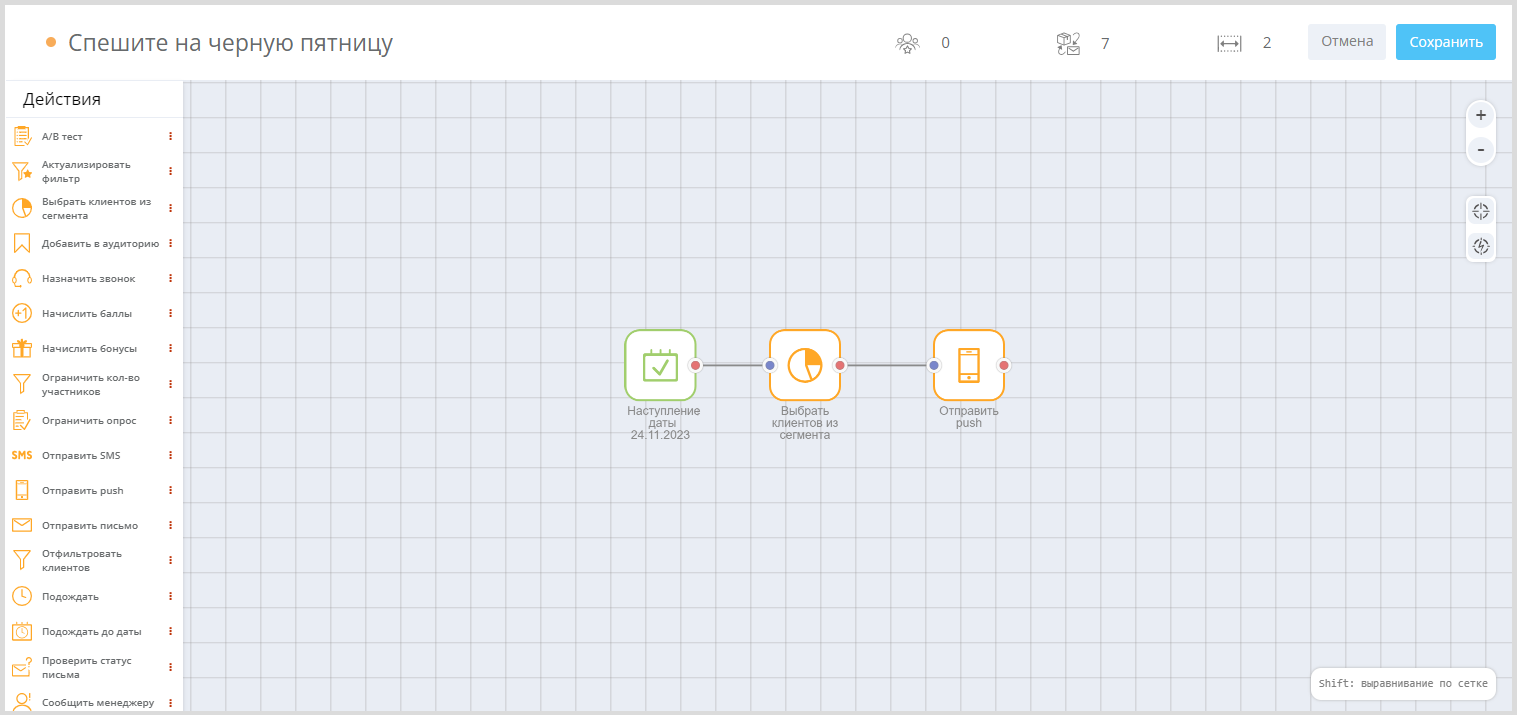1517x715 pixels.
Task: Open options dots for Выбрать клиентов из сегмента
Action: point(170,208)
